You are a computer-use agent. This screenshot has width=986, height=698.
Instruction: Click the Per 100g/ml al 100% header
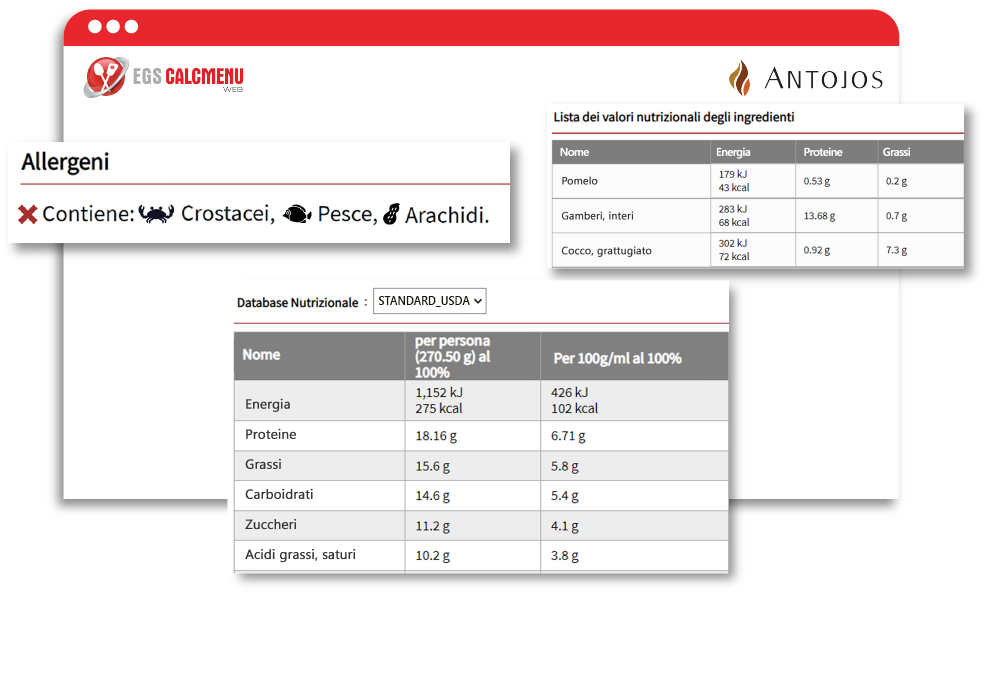(x=617, y=358)
